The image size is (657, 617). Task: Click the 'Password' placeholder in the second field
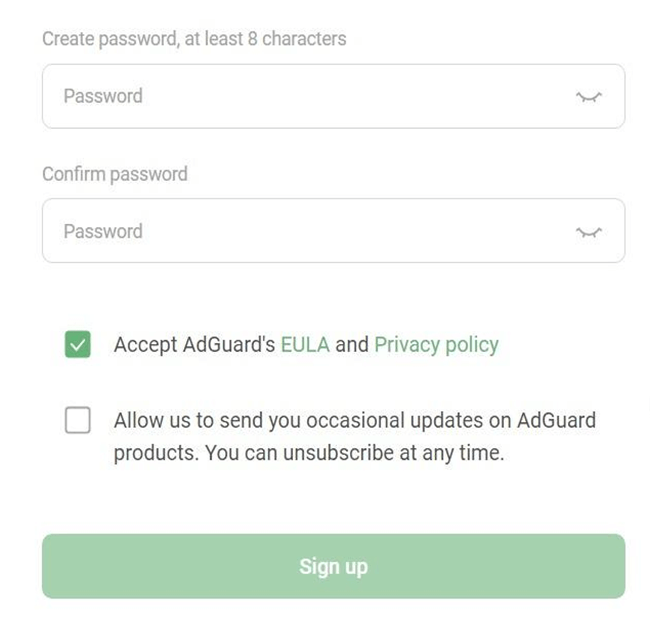point(103,232)
